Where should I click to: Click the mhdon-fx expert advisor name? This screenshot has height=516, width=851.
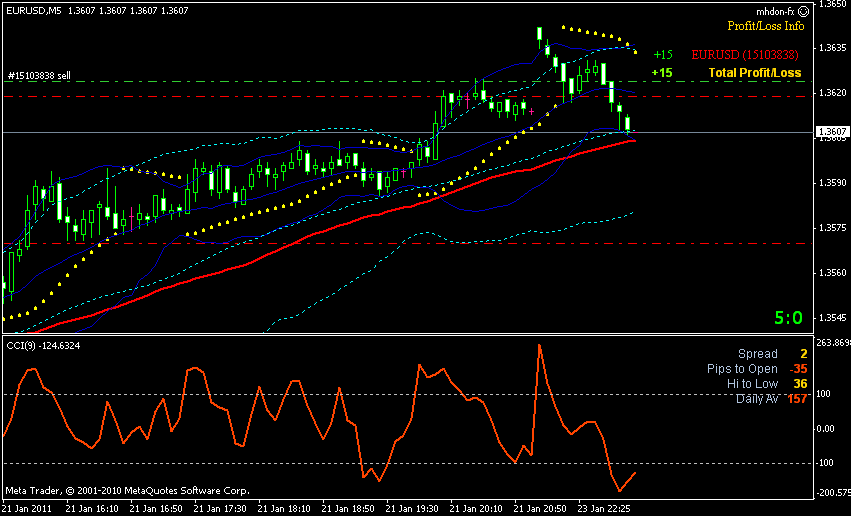[776, 11]
